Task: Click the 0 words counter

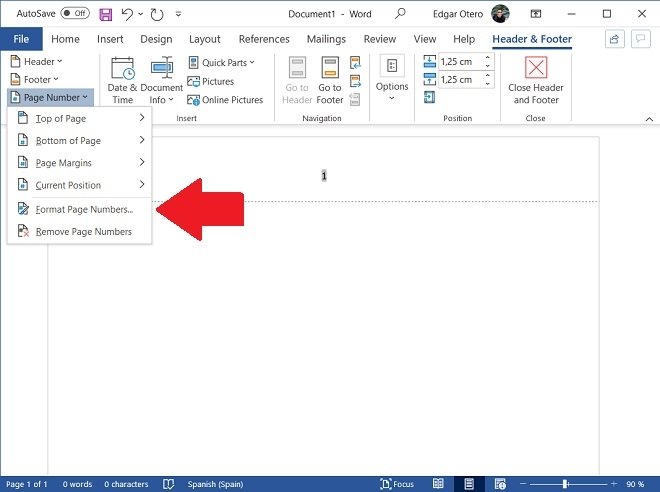Action: 77,484
